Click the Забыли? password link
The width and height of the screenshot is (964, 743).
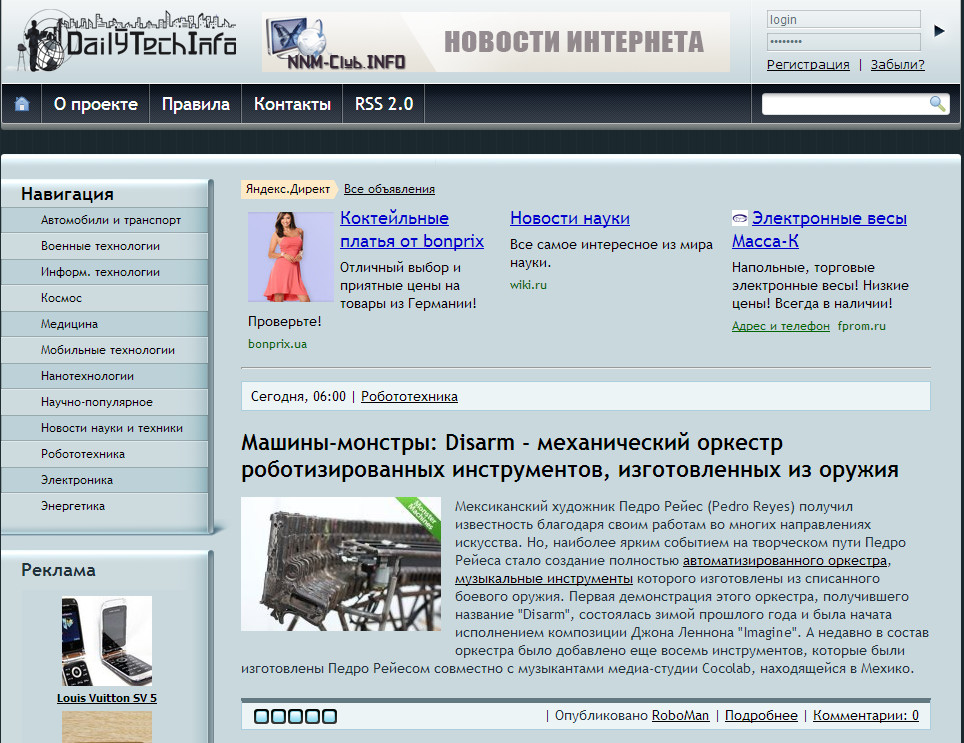897,65
